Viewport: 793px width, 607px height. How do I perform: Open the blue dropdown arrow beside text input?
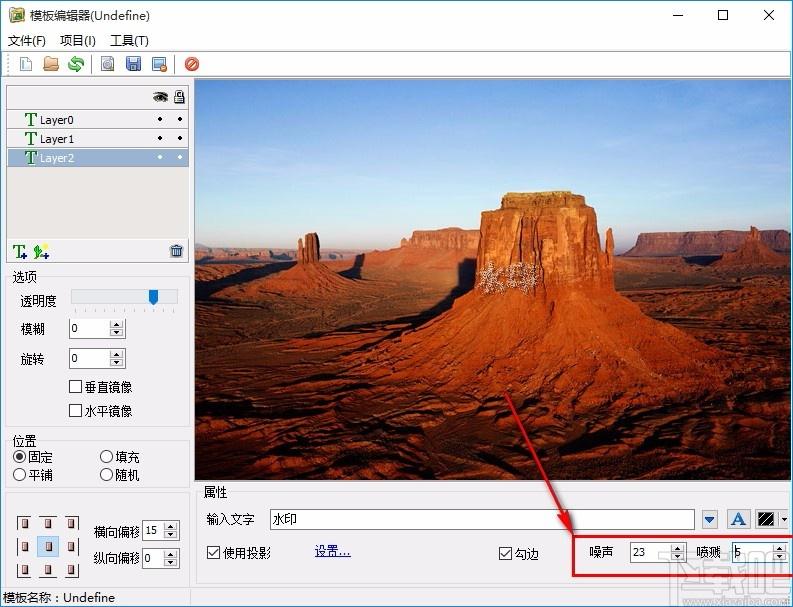click(x=710, y=519)
